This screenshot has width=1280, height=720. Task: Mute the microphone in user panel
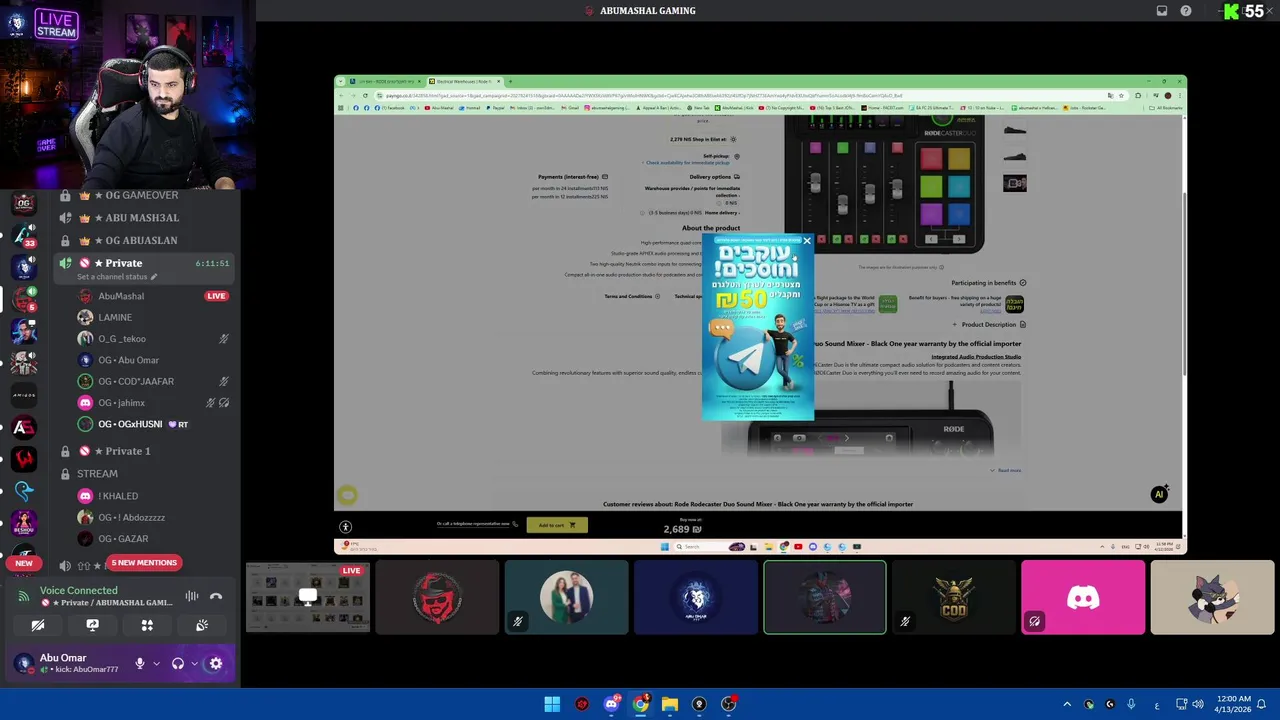(140, 663)
